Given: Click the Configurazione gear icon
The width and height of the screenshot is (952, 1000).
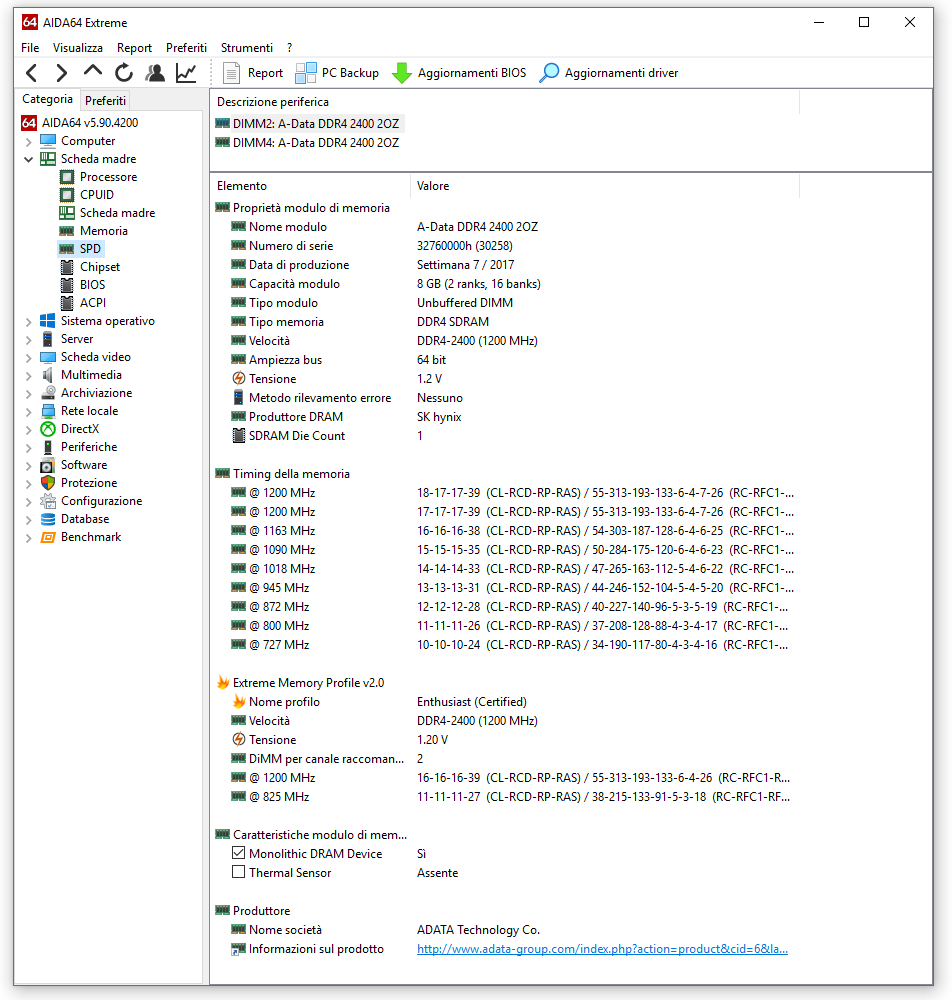Looking at the screenshot, I should (x=48, y=501).
